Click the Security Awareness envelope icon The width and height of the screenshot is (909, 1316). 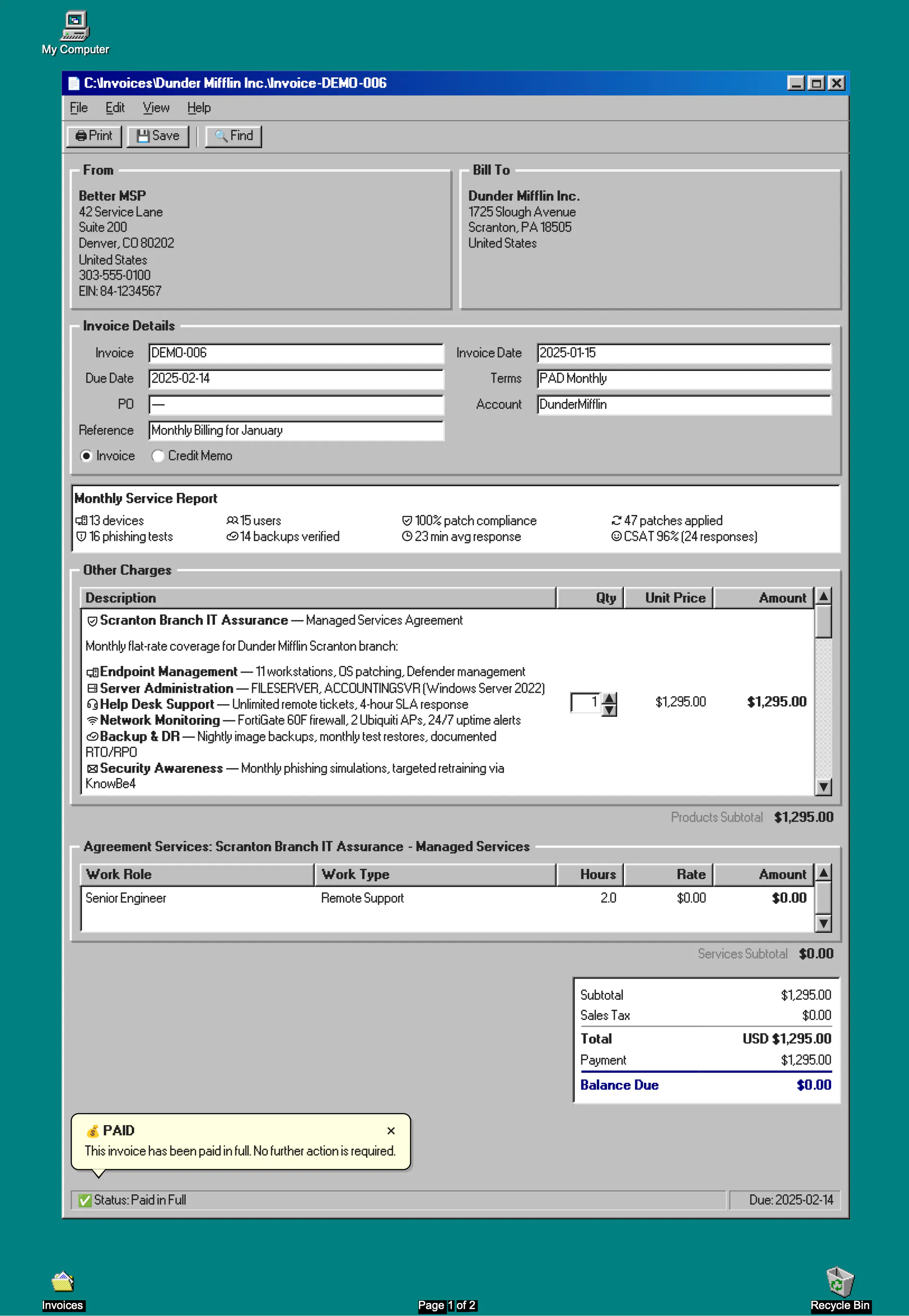click(x=92, y=769)
